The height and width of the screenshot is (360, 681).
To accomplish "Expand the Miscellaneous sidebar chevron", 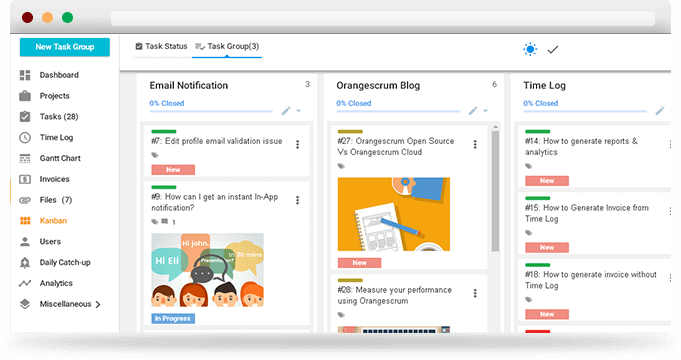I will click(98, 304).
